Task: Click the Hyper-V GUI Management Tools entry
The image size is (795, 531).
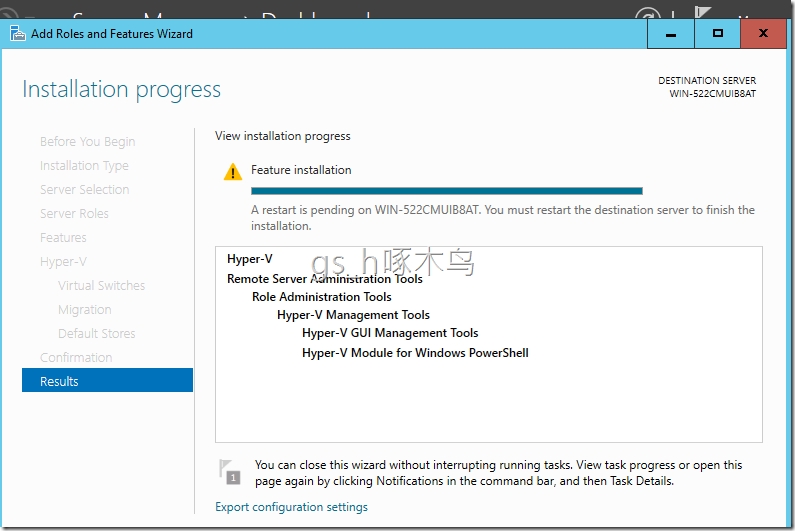Action: [x=390, y=333]
